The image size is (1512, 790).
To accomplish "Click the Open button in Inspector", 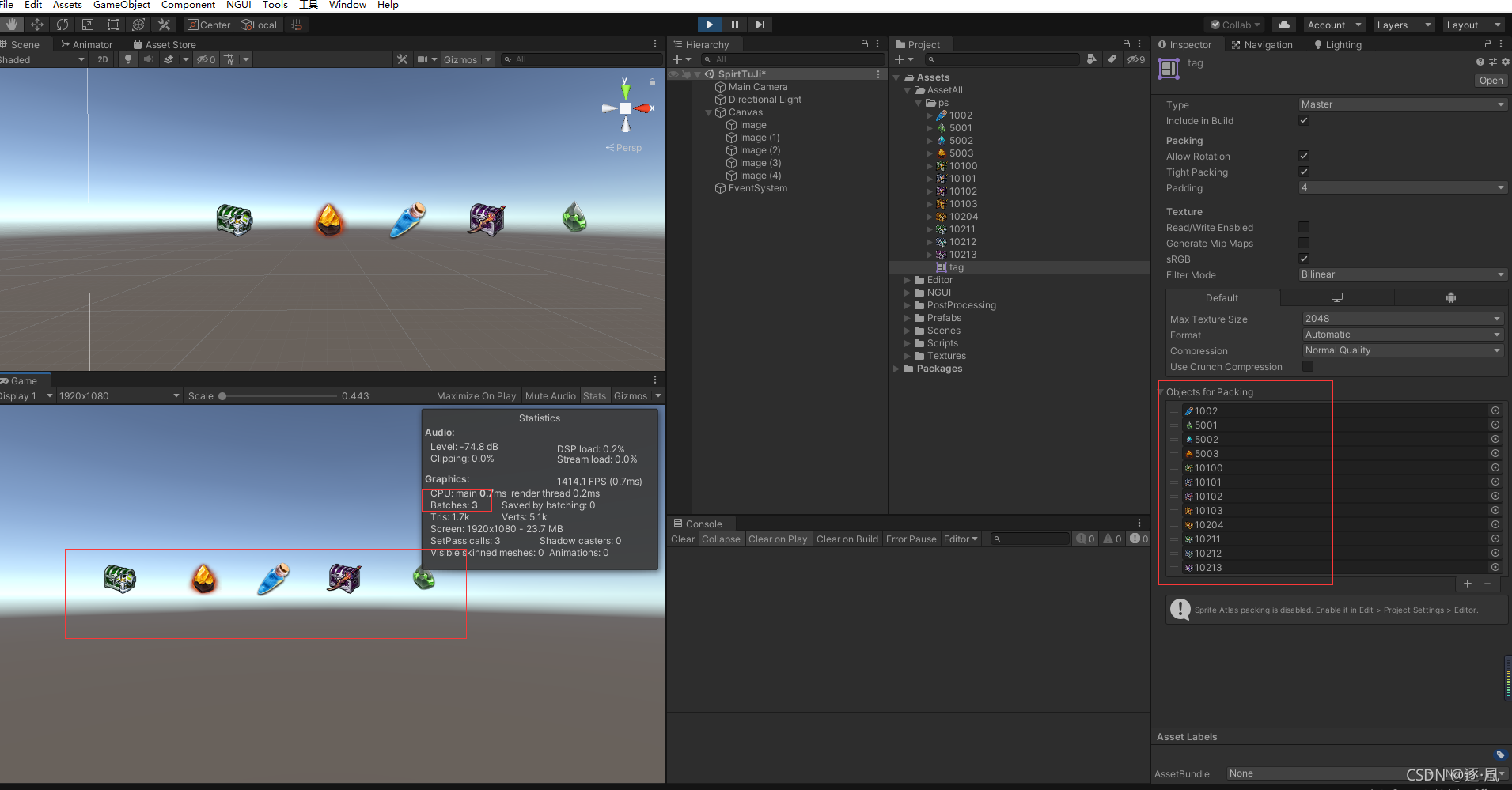I will coord(1491,81).
